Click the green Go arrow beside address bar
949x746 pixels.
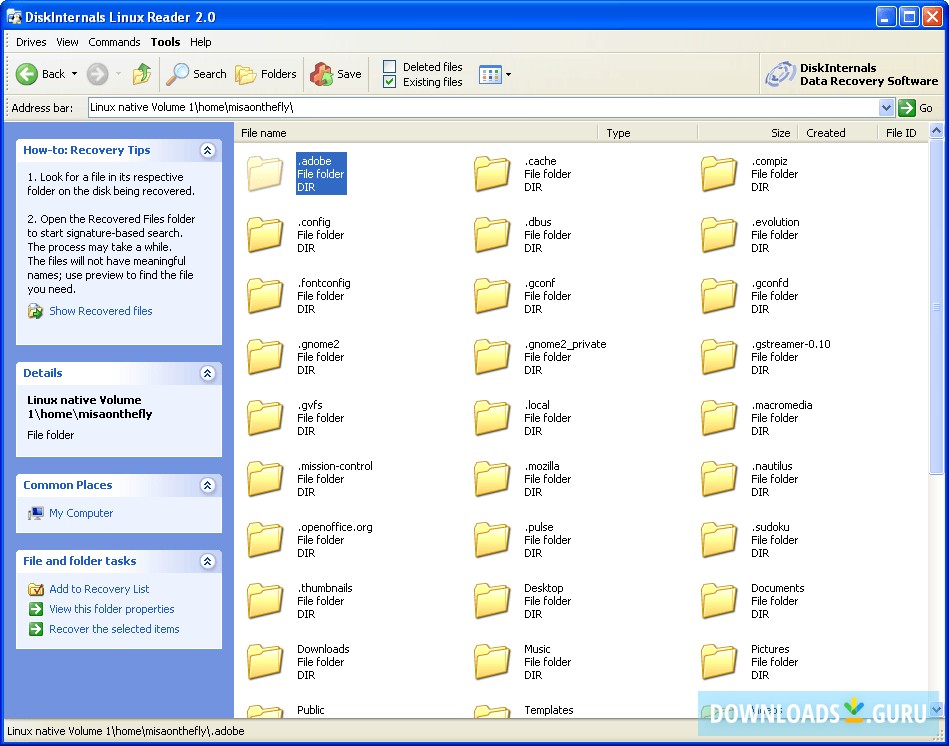(905, 108)
